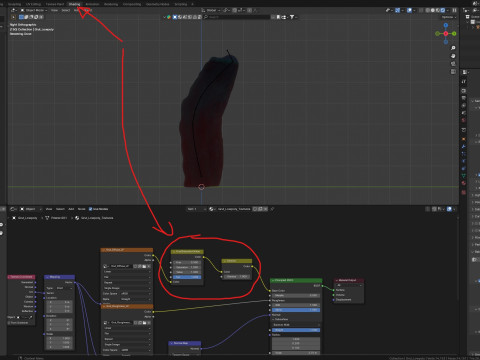
Task: Select the Principled BSDF node header
Action: pos(296,280)
